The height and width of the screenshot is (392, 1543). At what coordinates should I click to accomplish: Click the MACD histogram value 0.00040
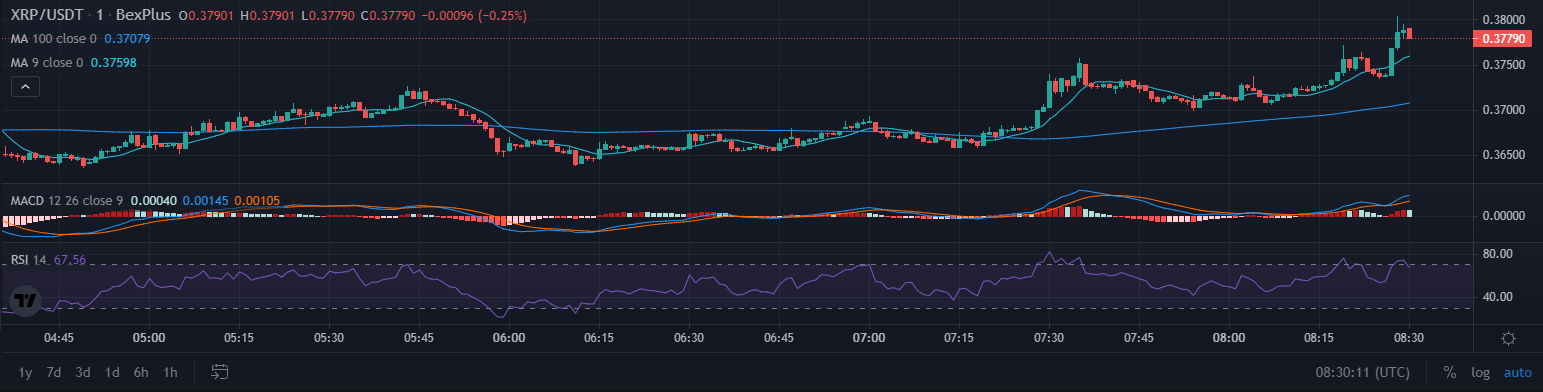click(153, 201)
